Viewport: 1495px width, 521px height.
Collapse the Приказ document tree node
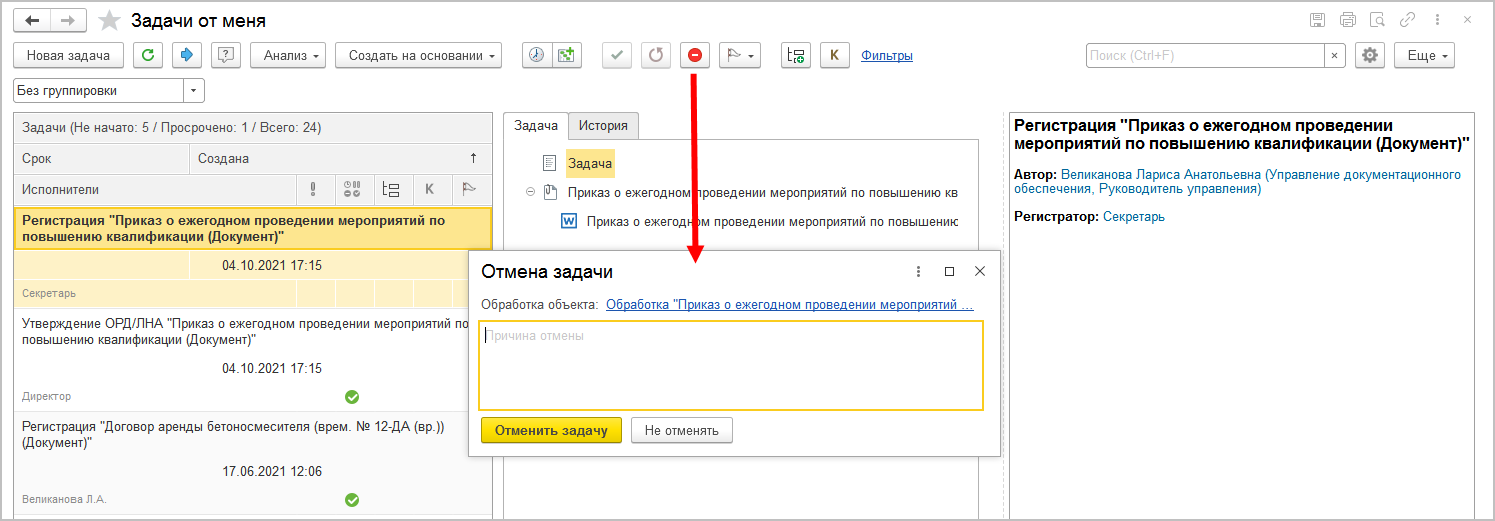tap(530, 192)
